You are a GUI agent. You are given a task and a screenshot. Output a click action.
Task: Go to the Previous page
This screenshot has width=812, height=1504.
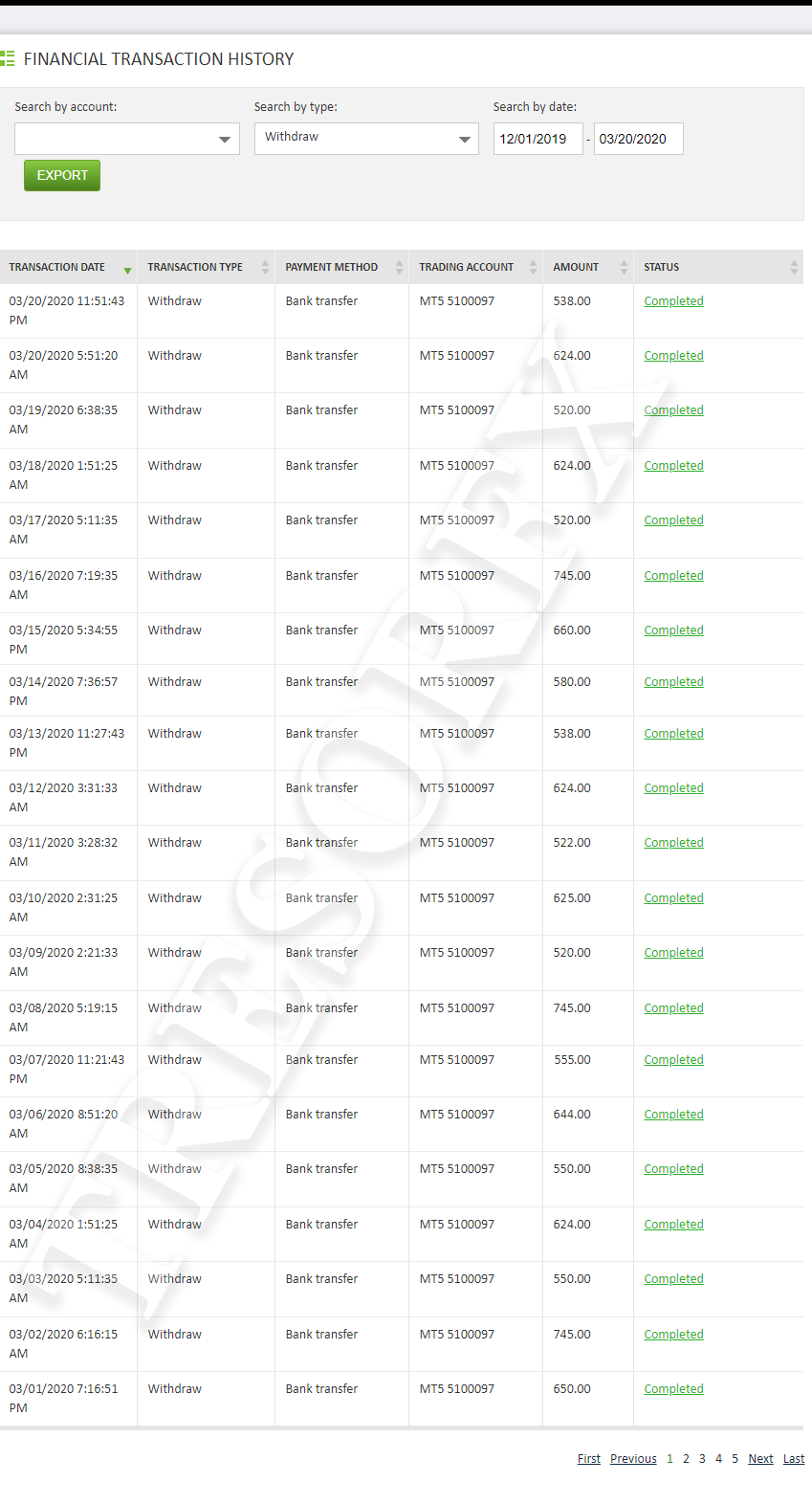(633, 1459)
